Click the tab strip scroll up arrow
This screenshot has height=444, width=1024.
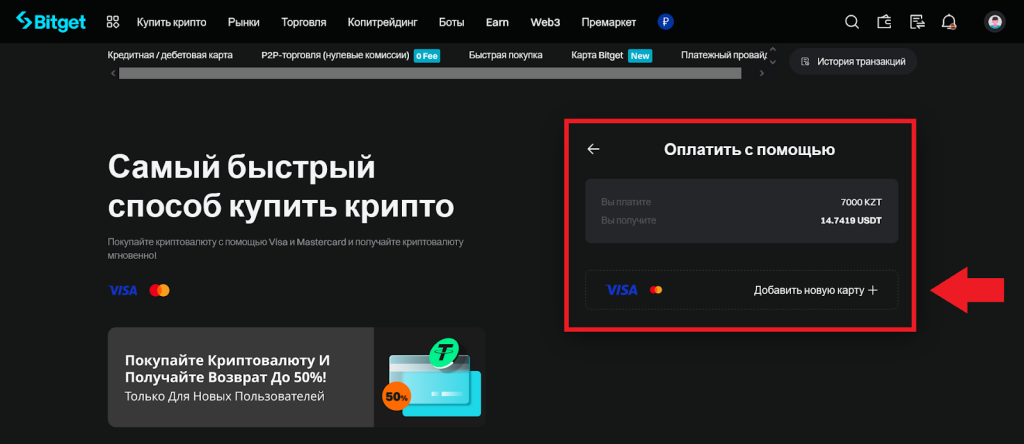click(773, 50)
